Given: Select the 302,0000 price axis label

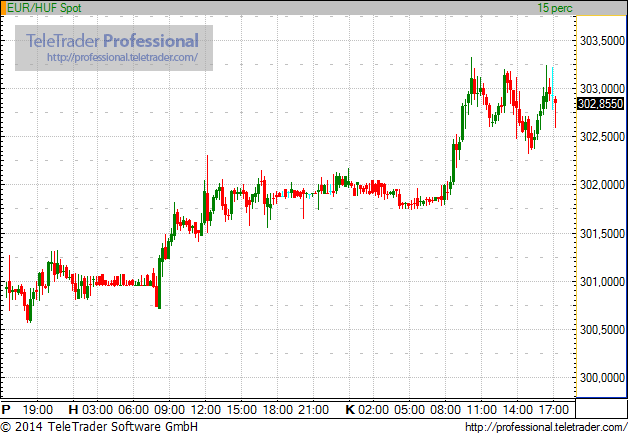Looking at the screenshot, I should tap(602, 185).
